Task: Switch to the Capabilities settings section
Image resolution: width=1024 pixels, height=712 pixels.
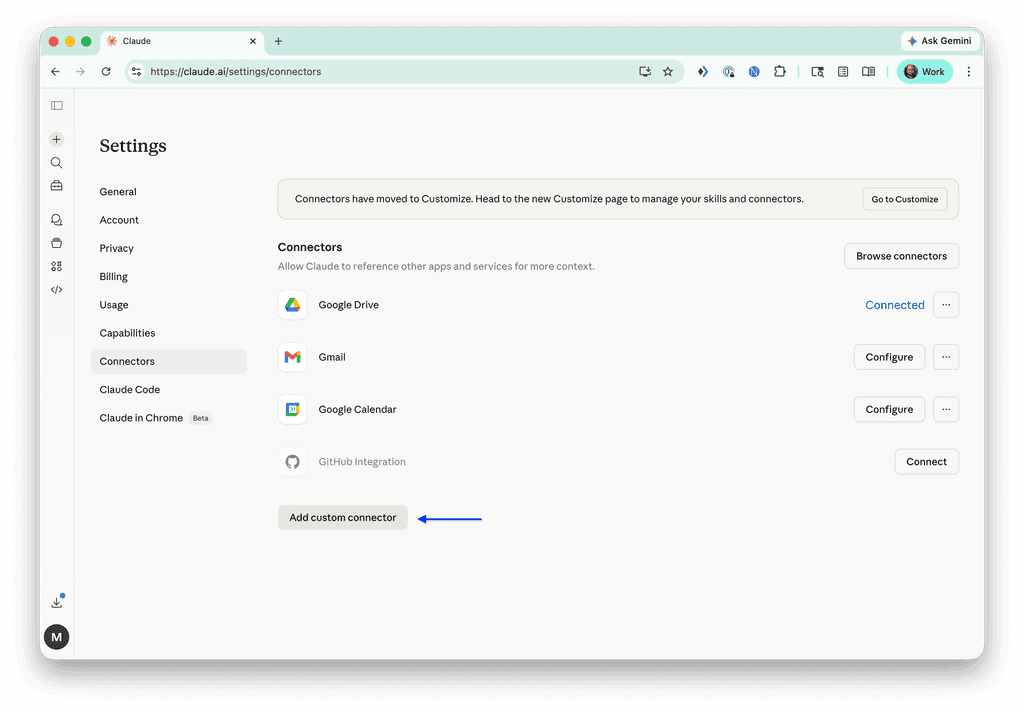Action: tap(127, 333)
